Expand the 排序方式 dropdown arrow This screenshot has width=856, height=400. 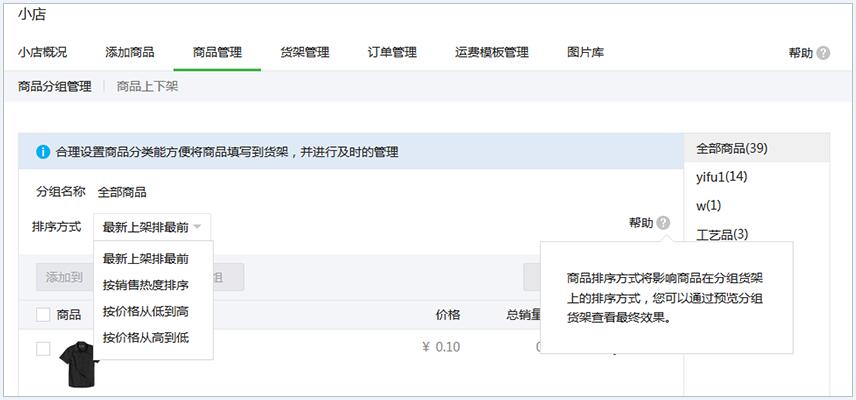(x=198, y=227)
